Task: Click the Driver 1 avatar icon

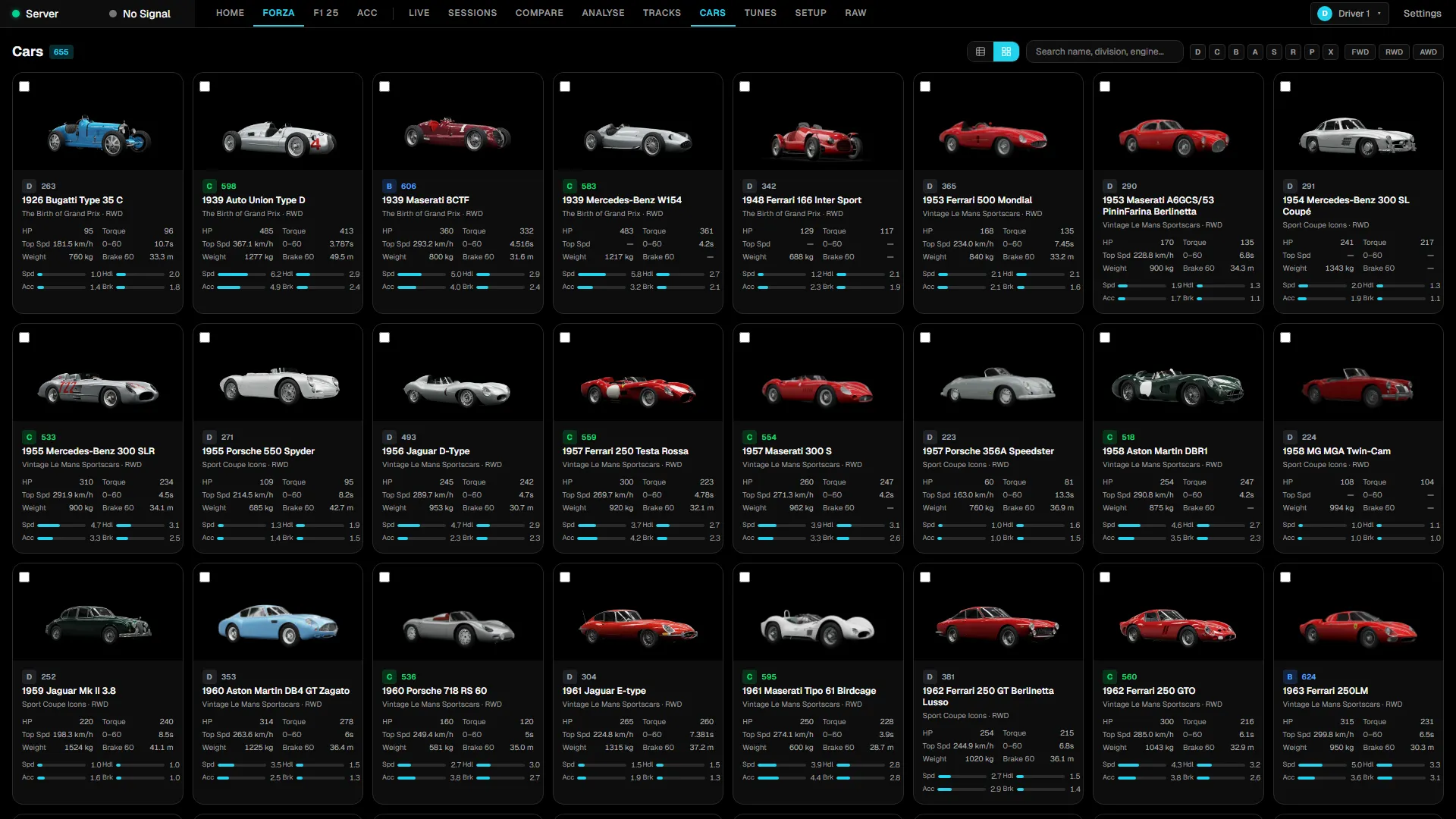Action: (1325, 14)
